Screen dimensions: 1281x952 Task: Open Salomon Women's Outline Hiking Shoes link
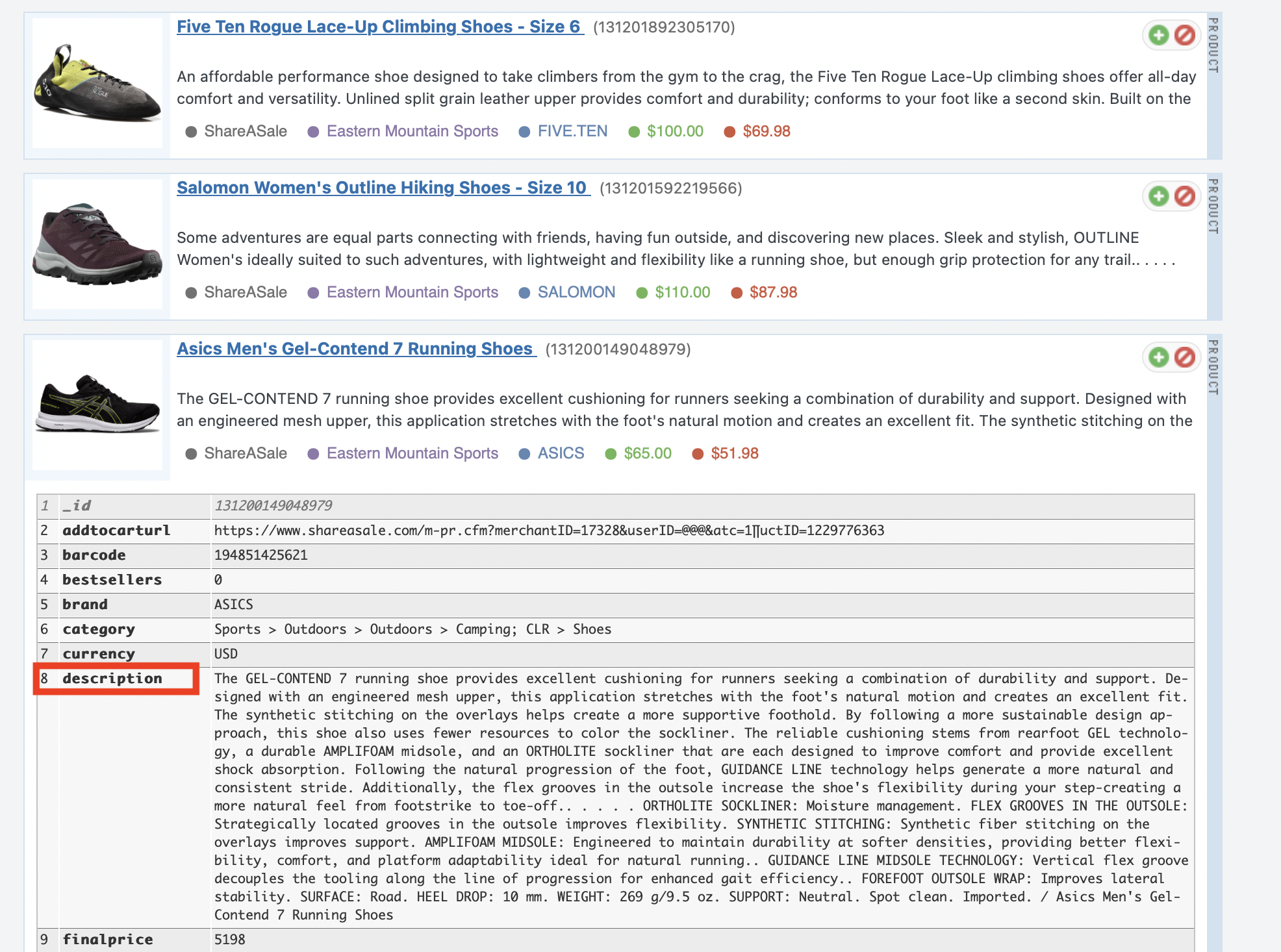(383, 188)
